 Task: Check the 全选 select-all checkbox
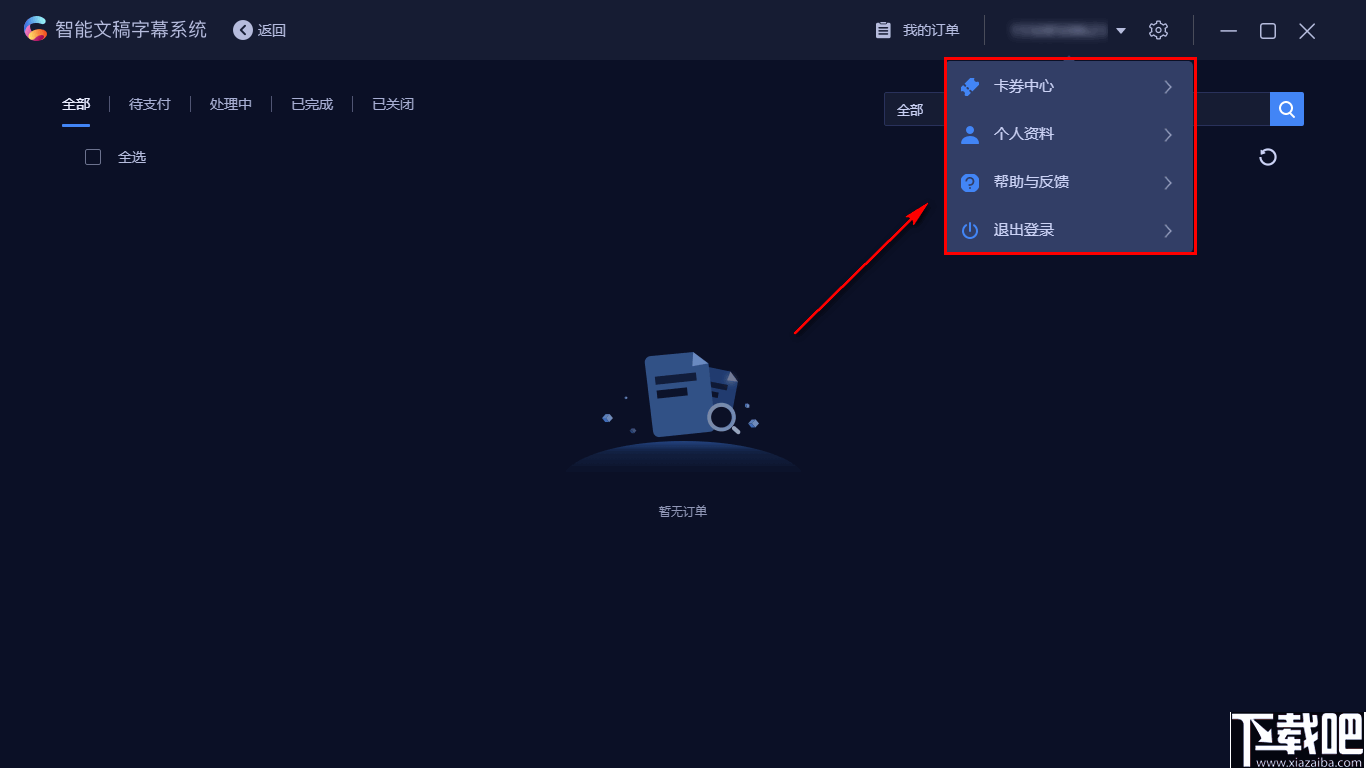pos(92,156)
